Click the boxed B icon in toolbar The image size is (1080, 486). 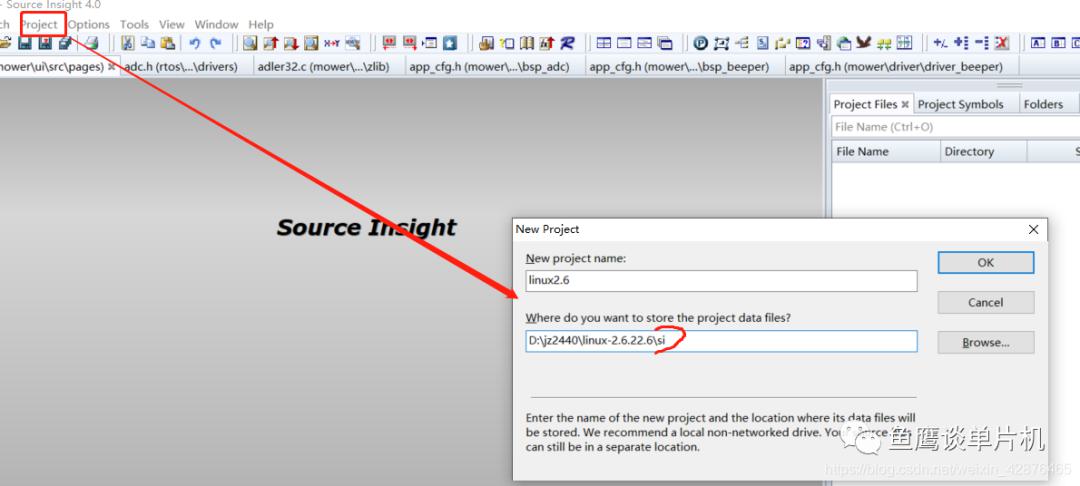click(x=1058, y=43)
